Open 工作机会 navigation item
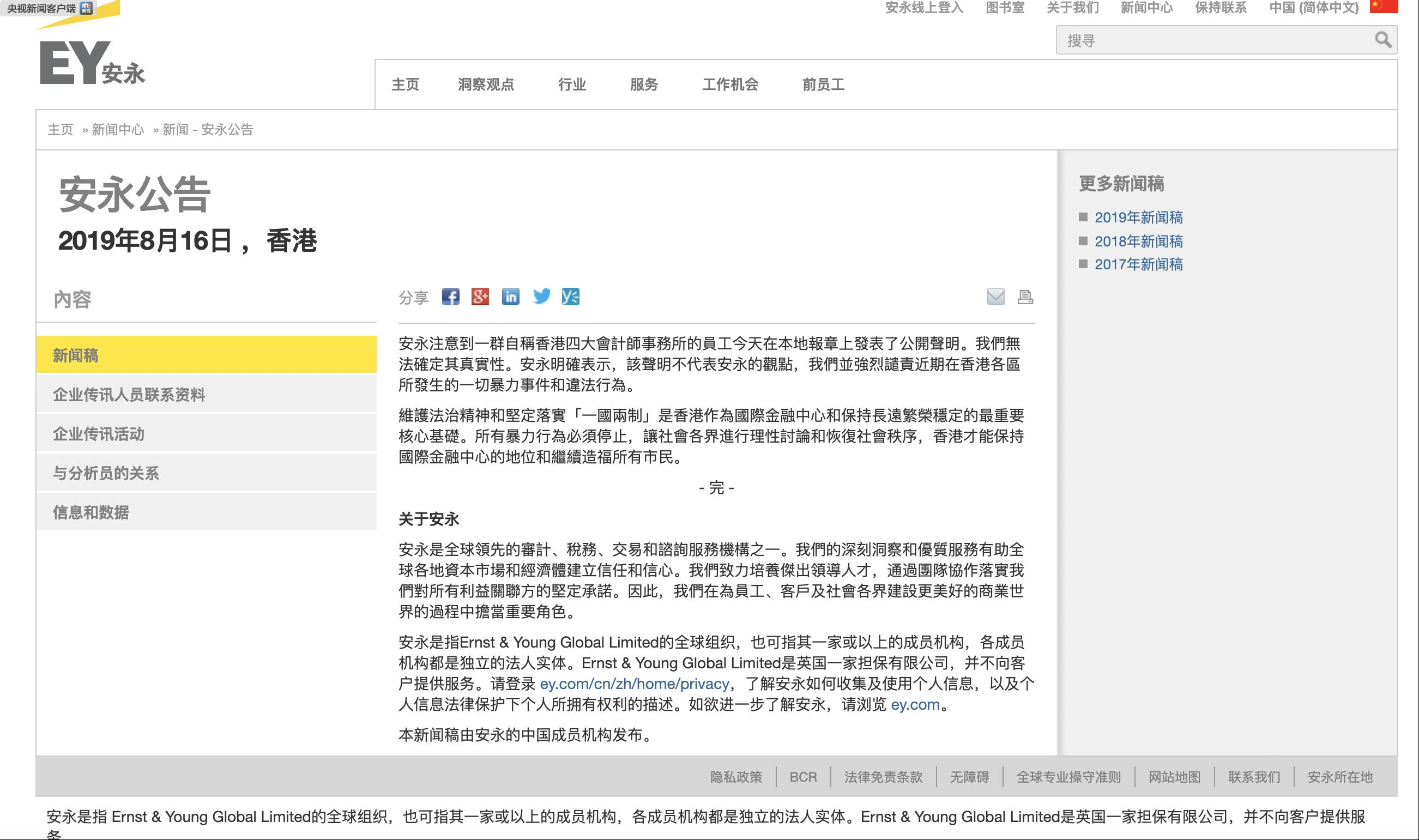The height and width of the screenshot is (840, 1419). pos(730,85)
